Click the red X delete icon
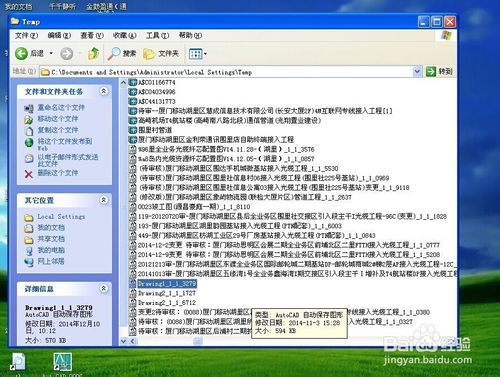Image resolution: width=500 pixels, height=377 pixels. pos(29,174)
